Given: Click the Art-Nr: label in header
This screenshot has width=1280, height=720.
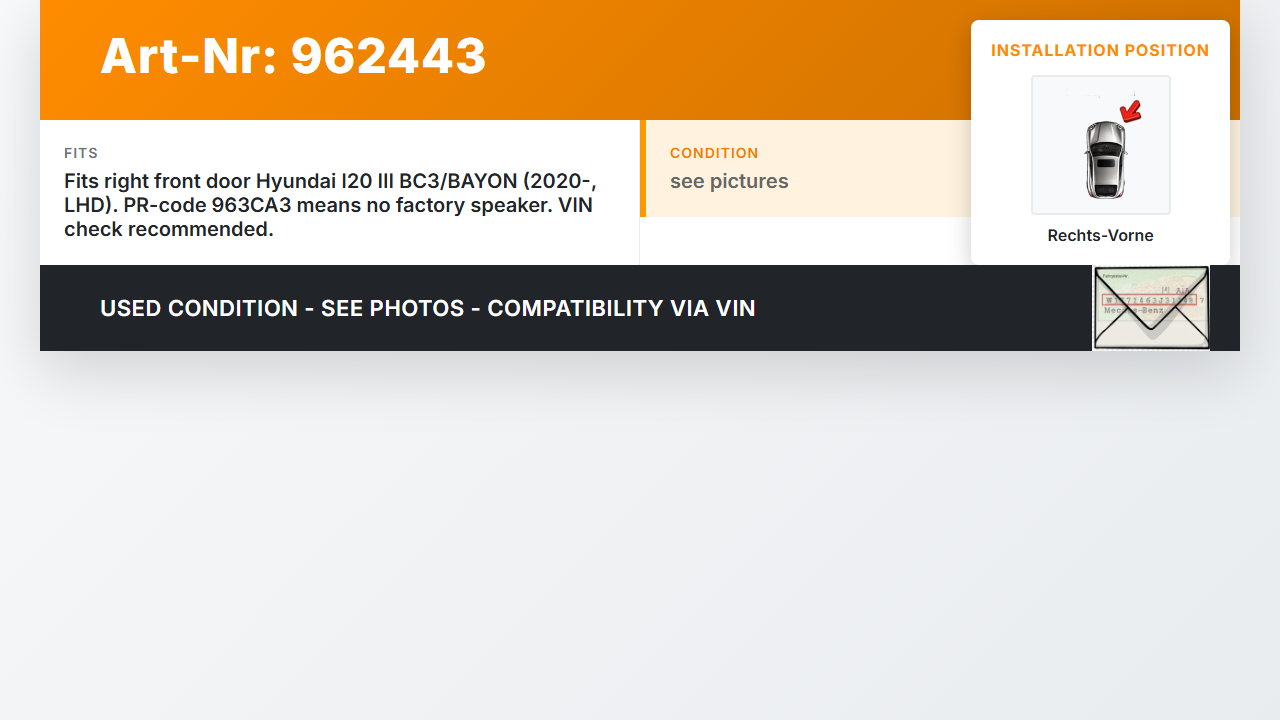Looking at the screenshot, I should point(189,56).
